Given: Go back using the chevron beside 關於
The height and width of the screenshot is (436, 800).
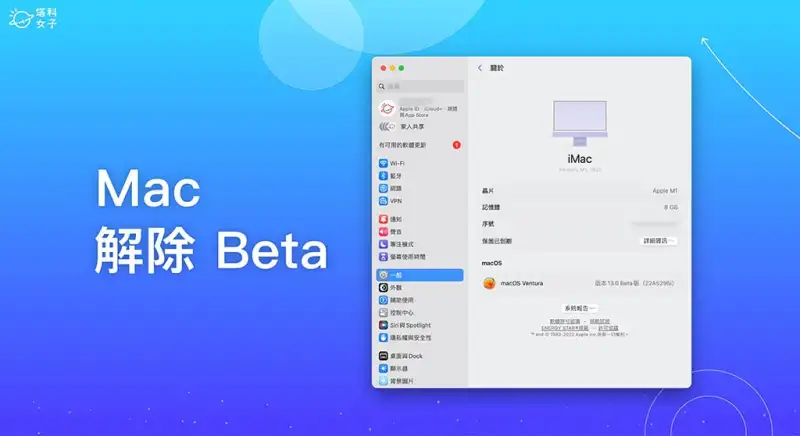Looking at the screenshot, I should 480,68.
